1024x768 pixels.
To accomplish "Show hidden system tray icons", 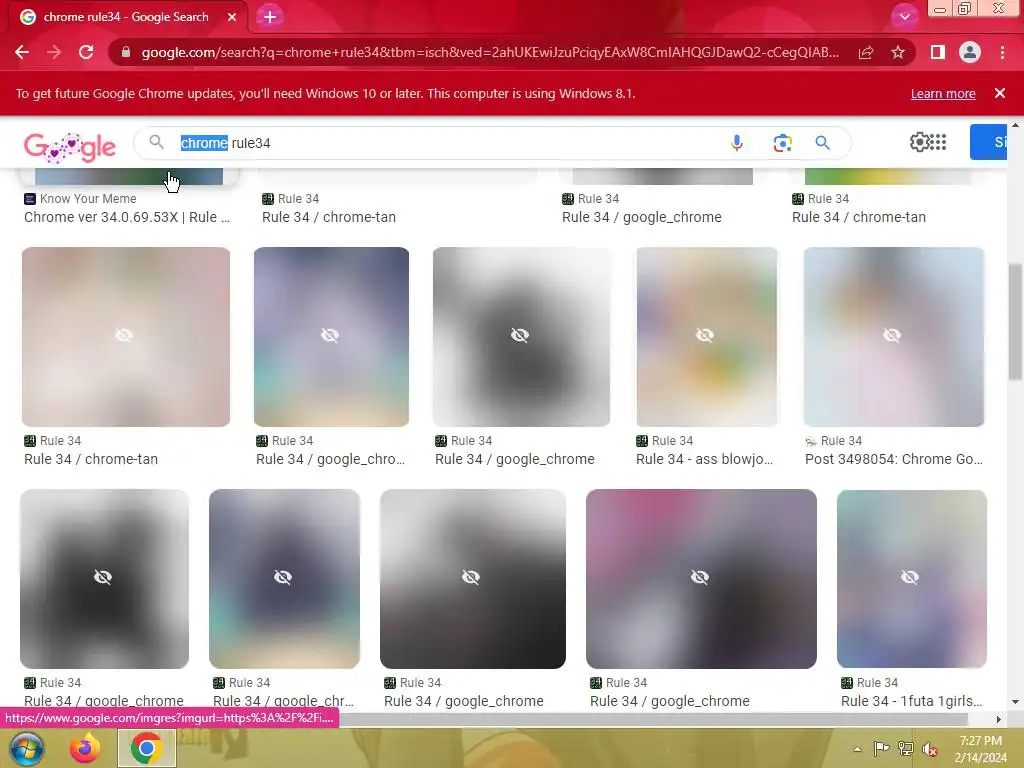I will 857,749.
